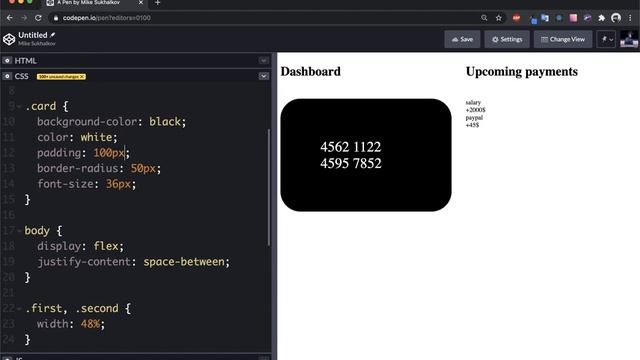640x360 pixels.
Task: Collapse the body rule fold arrow
Action: coord(19,231)
